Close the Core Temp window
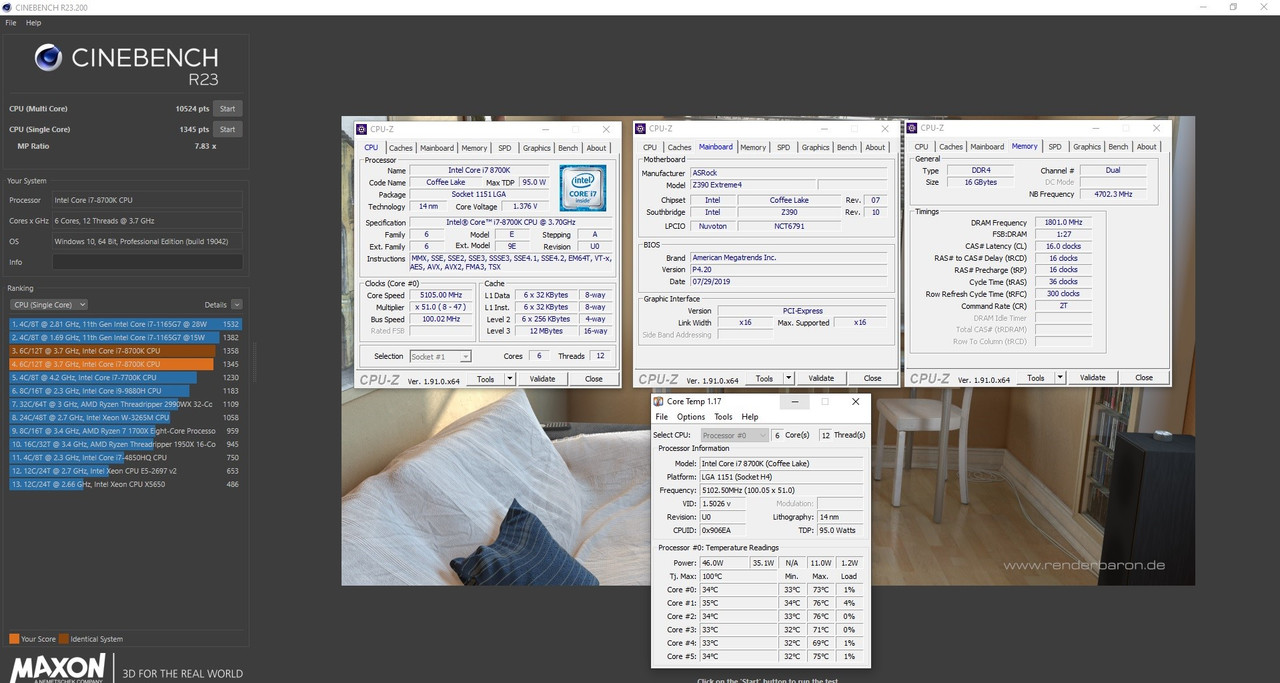1280x683 pixels. click(x=855, y=402)
